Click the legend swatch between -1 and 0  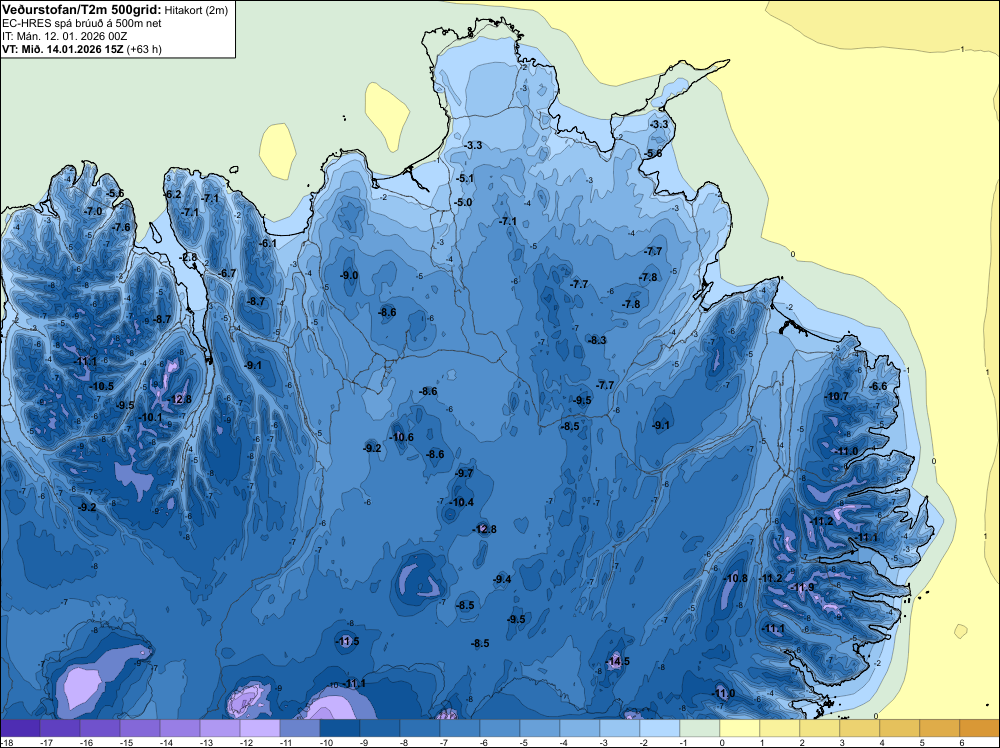[x=700, y=728]
